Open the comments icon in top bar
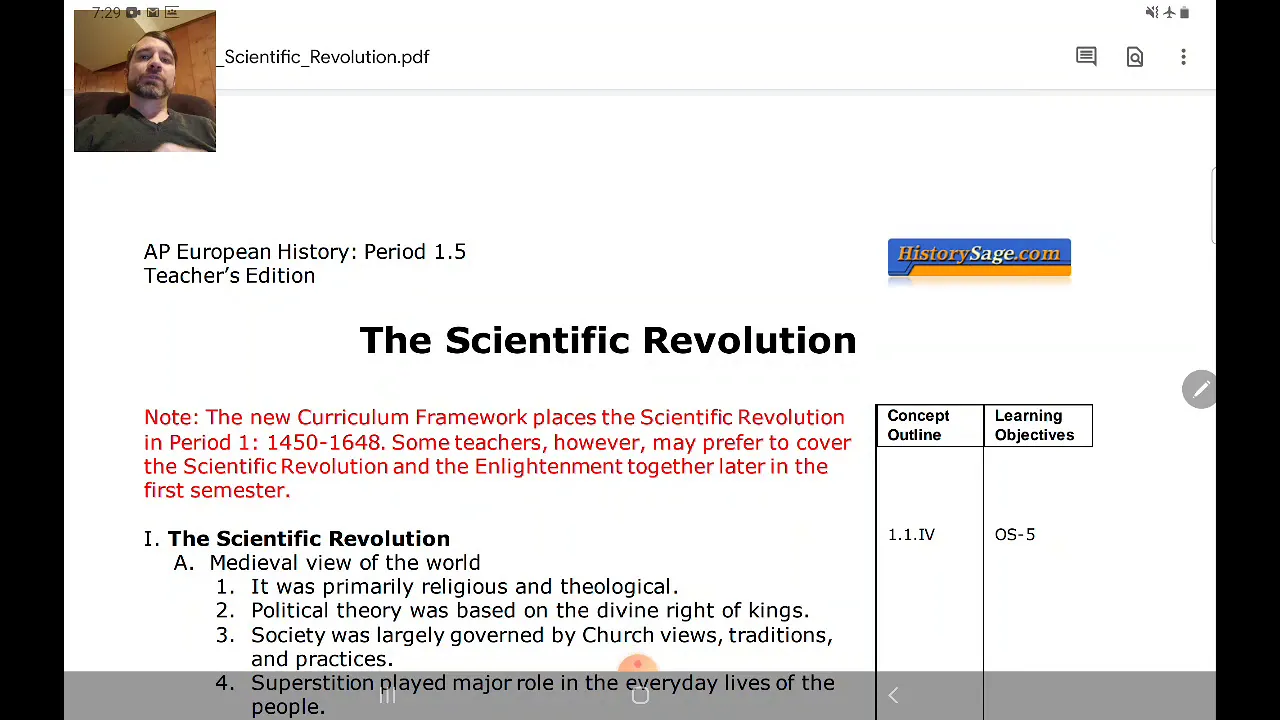This screenshot has width=1280, height=720. (x=1086, y=57)
